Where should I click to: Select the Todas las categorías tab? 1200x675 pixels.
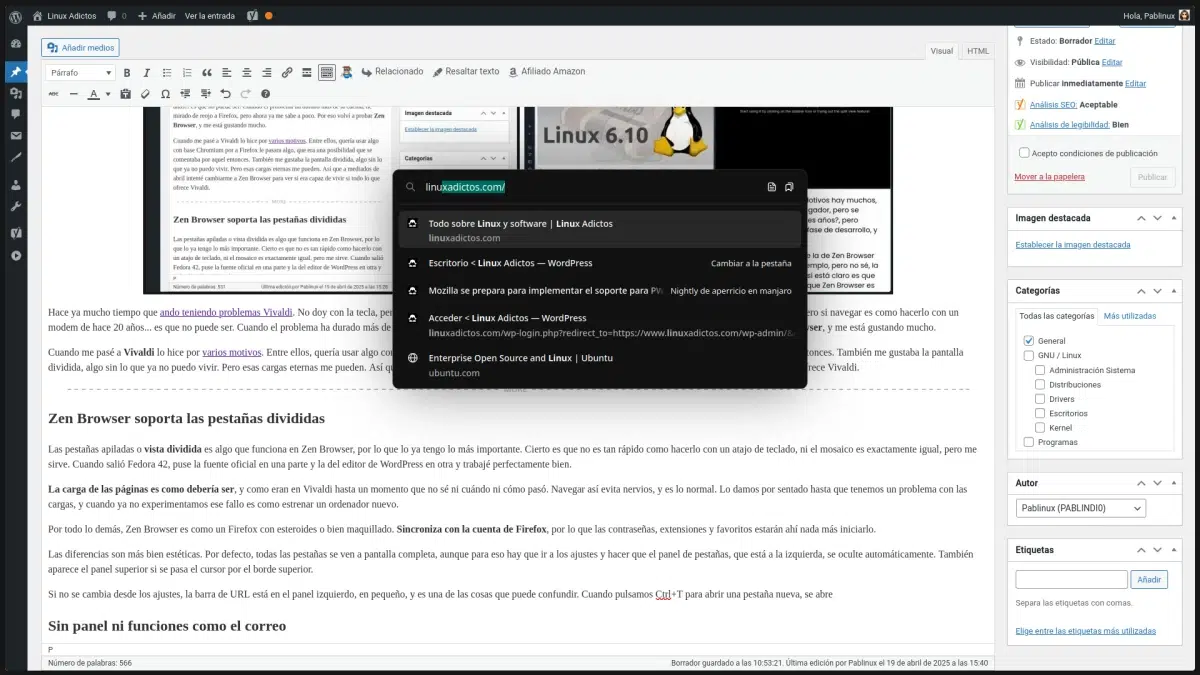[x=1056, y=316]
